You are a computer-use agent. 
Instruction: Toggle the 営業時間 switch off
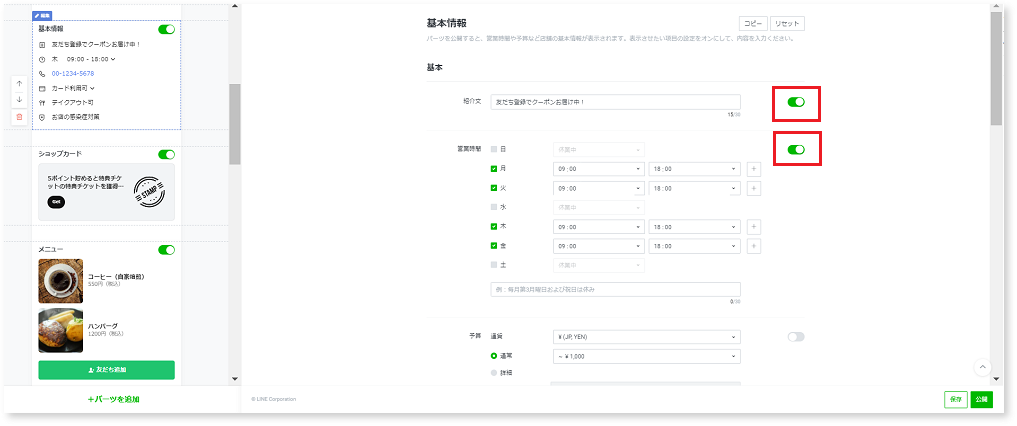click(796, 150)
